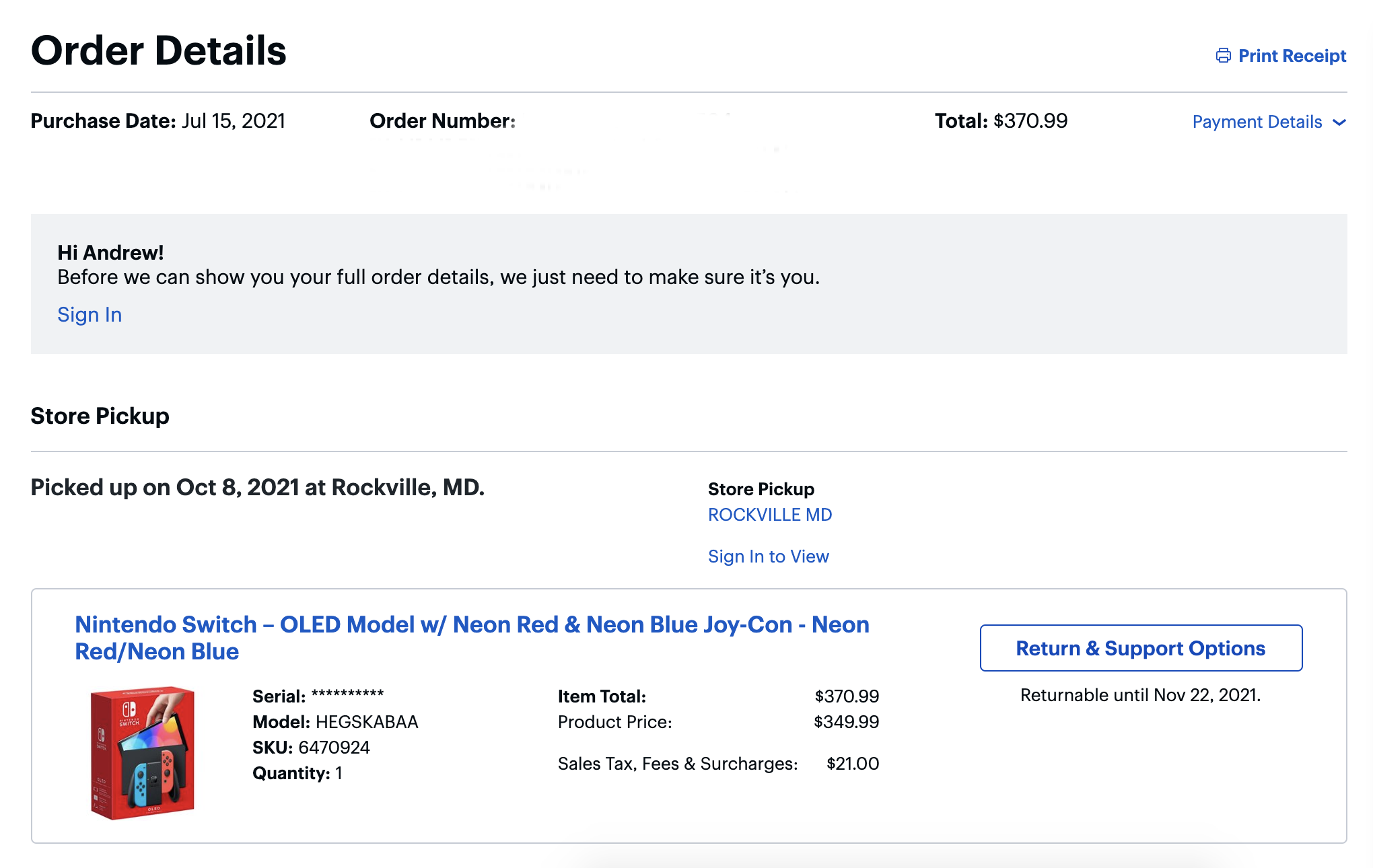This screenshot has width=1373, height=868.
Task: Open the Payment Details dropdown text
Action: [1257, 122]
